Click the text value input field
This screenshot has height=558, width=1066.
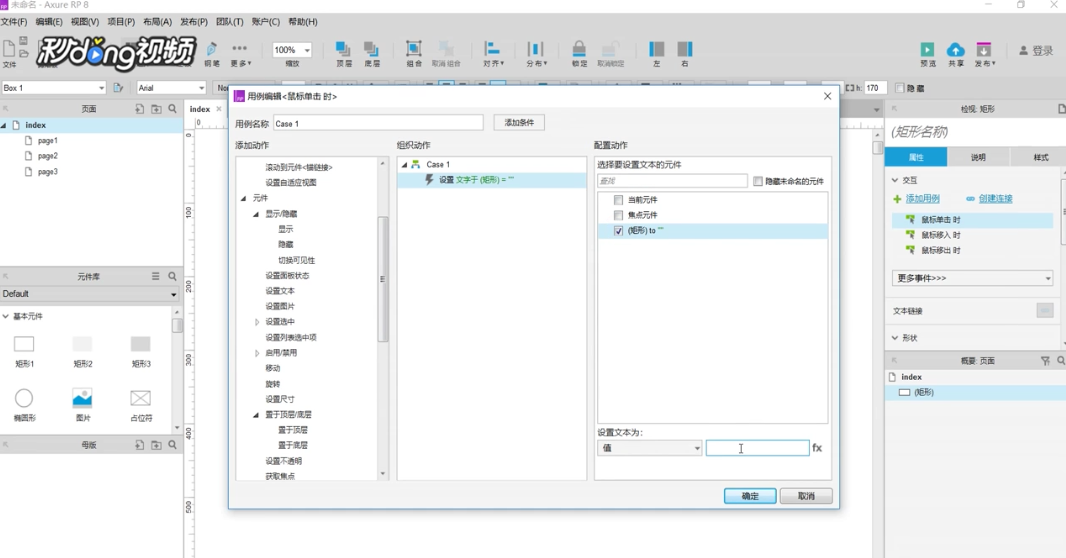757,448
